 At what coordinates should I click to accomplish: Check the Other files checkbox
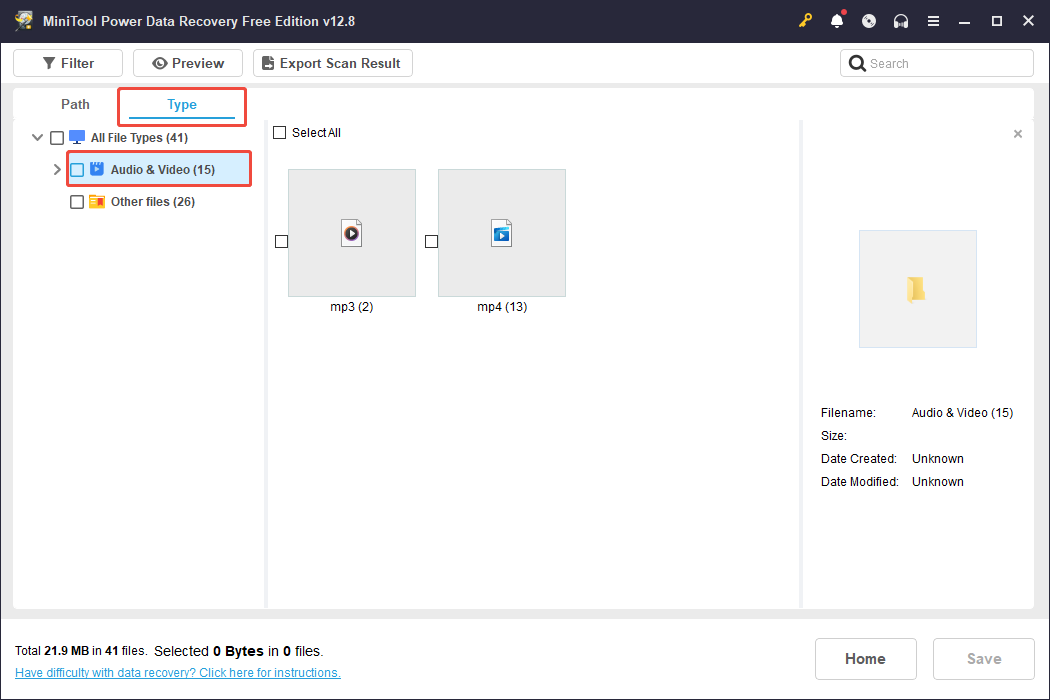point(77,201)
